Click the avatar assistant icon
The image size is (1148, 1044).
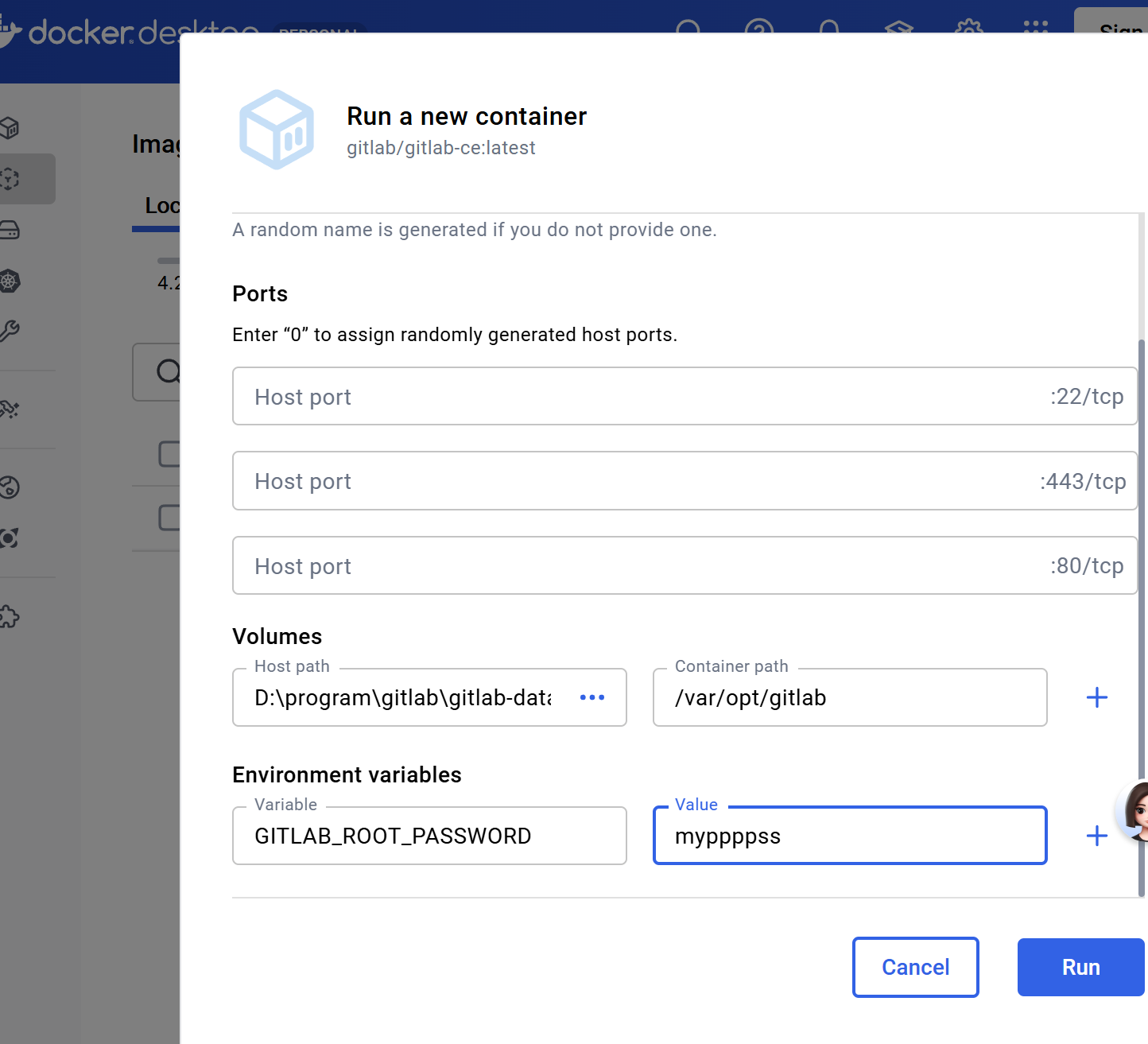tap(1134, 811)
